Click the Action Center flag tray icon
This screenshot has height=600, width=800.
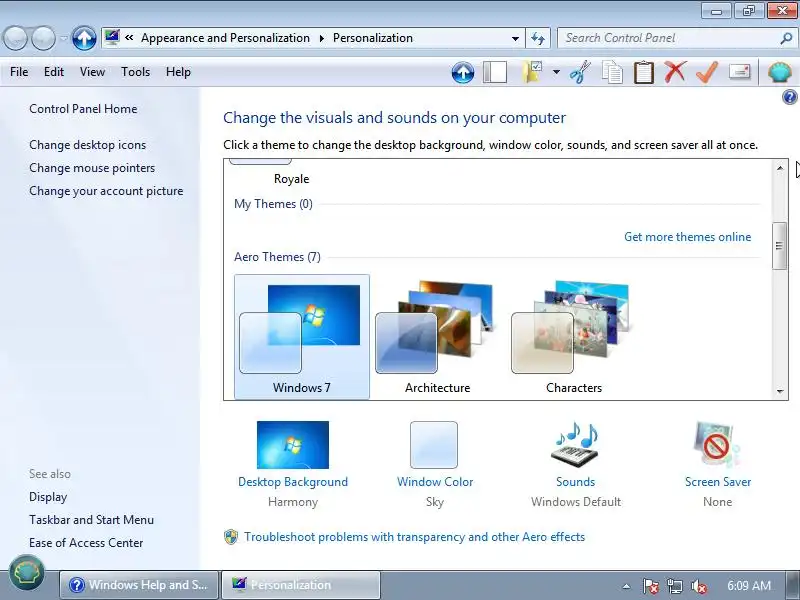coord(650,586)
